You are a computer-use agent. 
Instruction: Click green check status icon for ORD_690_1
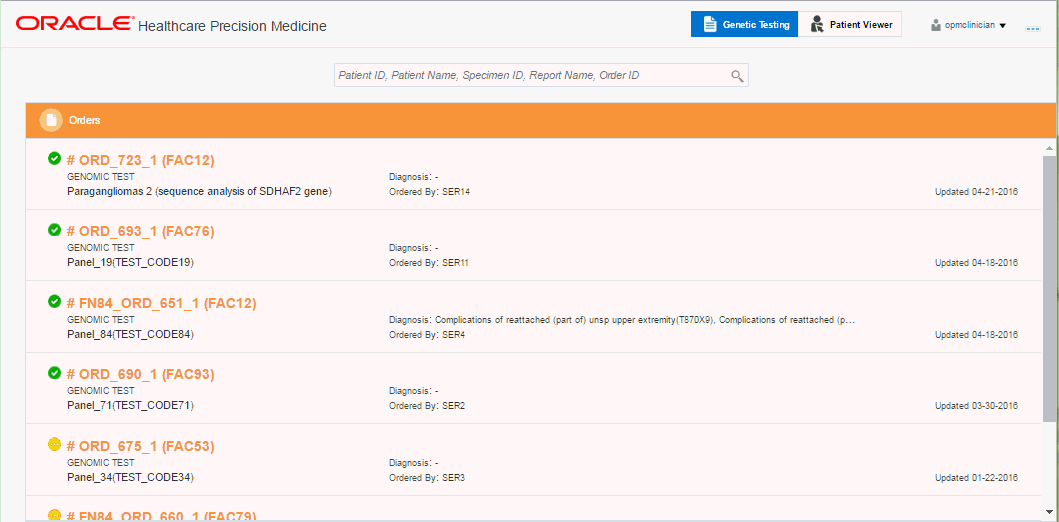(55, 372)
